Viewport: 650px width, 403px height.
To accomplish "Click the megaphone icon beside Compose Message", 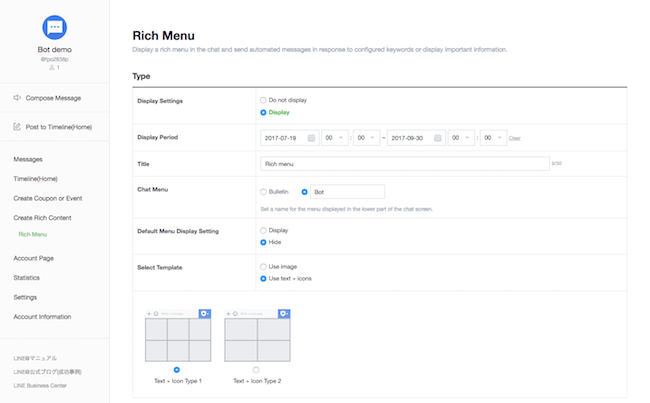I will coord(17,98).
